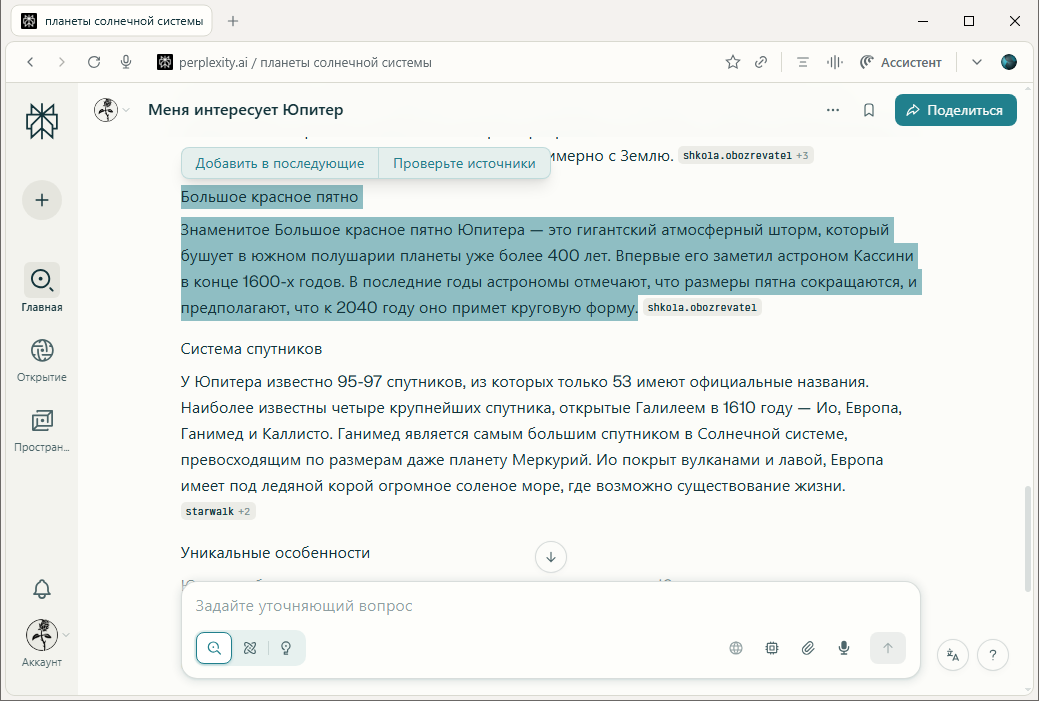Click the 'Задайте уточняющий вопрос' input field

click(550, 606)
